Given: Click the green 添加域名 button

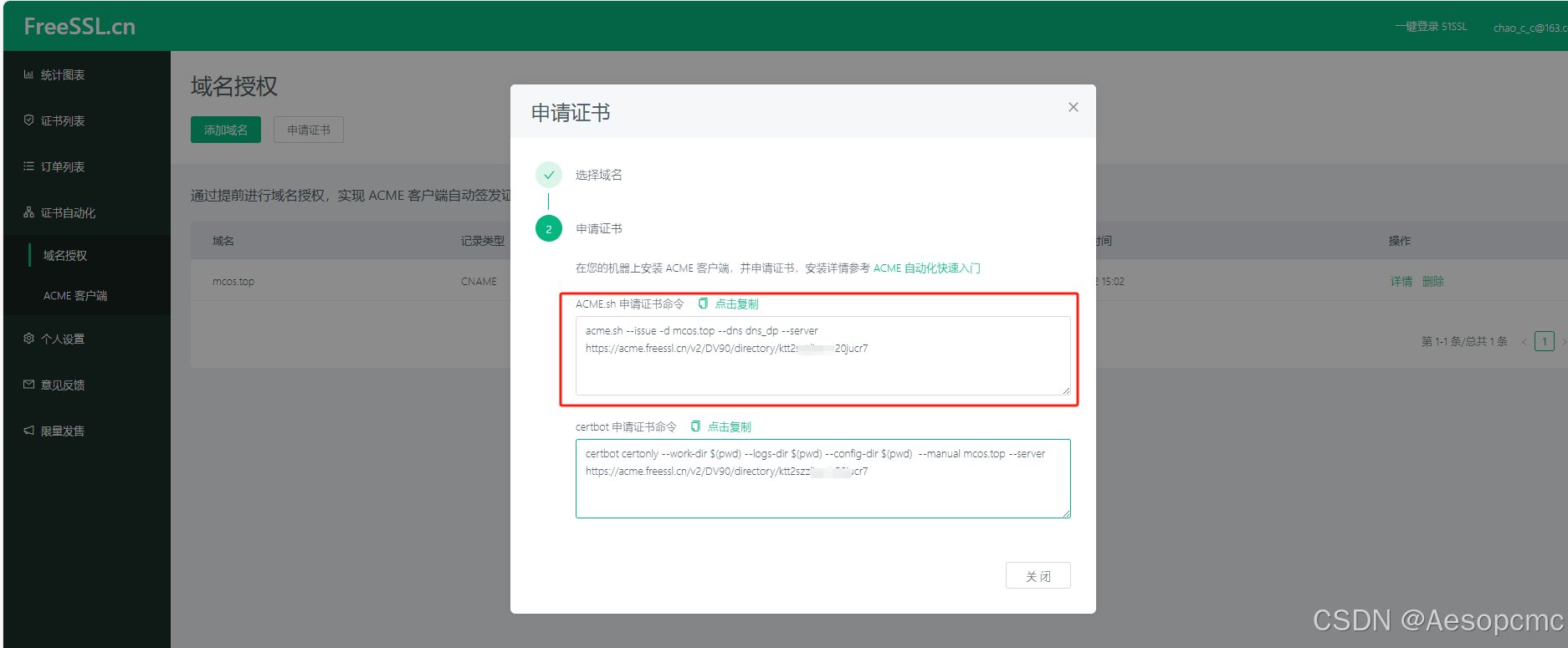Looking at the screenshot, I should [226, 130].
